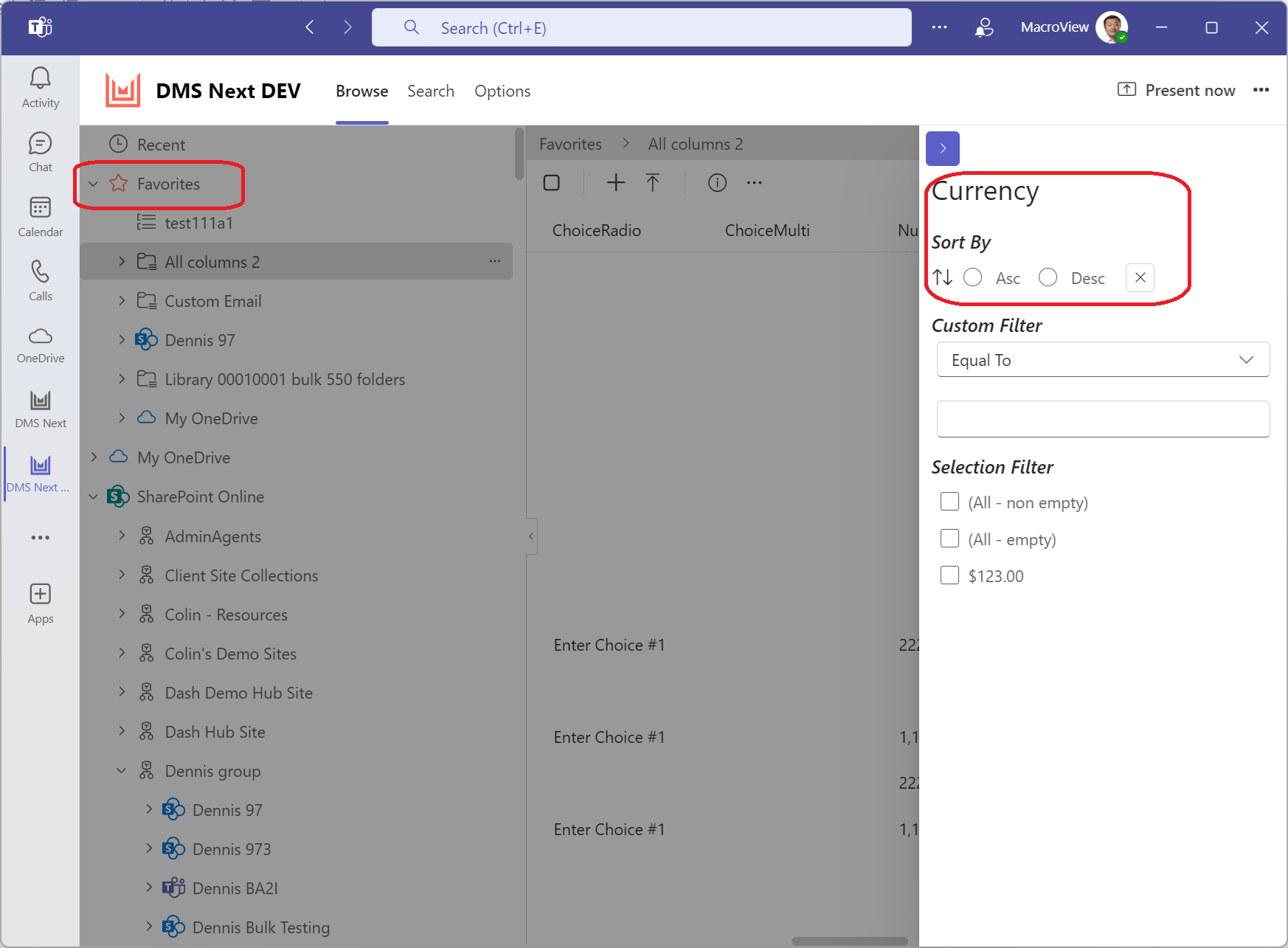Screen dimensions: 1288x948
Task: Click the custom filter value text box
Action: [x=1103, y=419]
